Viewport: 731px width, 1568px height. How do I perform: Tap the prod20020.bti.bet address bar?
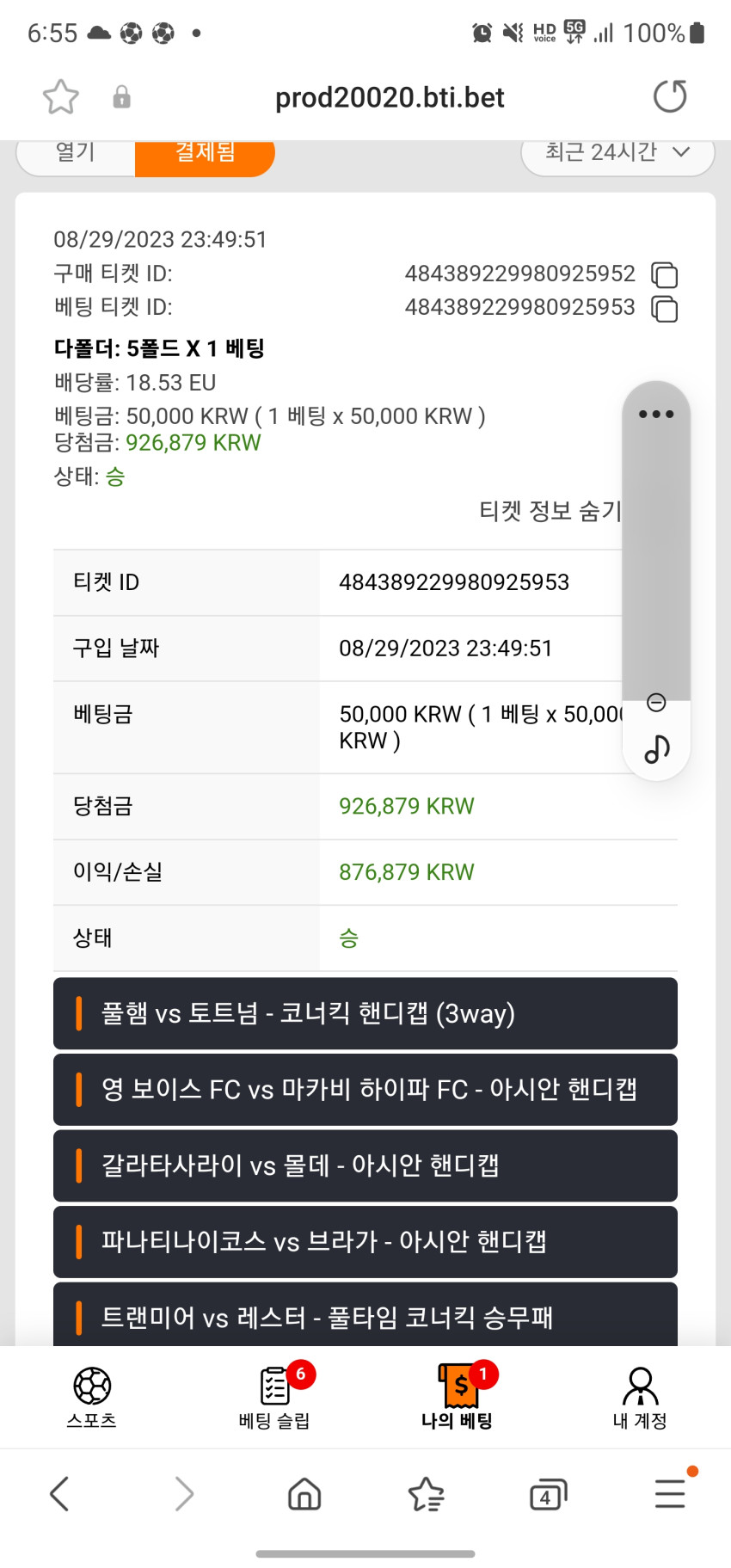click(390, 97)
